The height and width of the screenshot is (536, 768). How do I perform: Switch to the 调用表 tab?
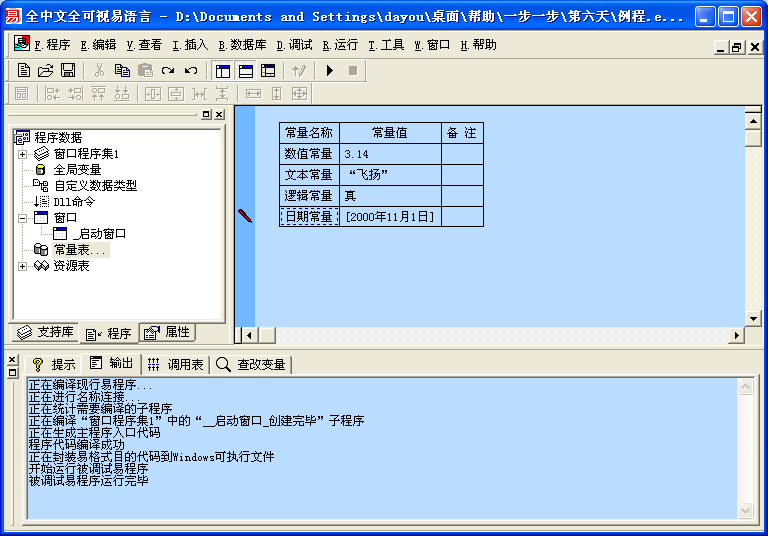176,365
